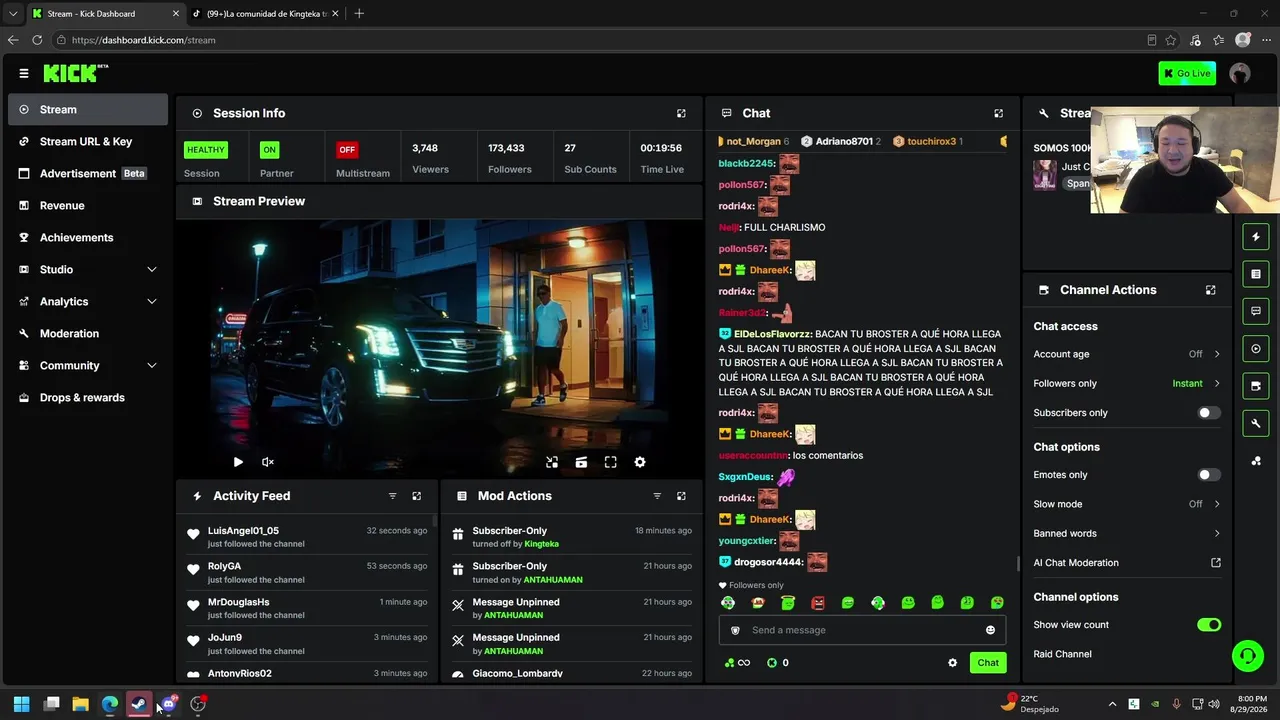The height and width of the screenshot is (720, 1280).
Task: Open the Achievements page
Action: point(88,238)
